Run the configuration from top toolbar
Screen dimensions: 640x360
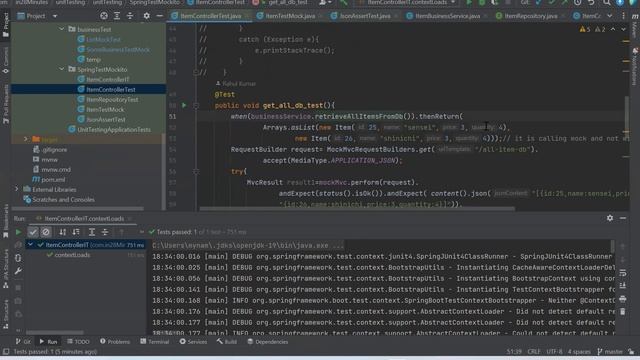pyautogui.click(x=469, y=2)
